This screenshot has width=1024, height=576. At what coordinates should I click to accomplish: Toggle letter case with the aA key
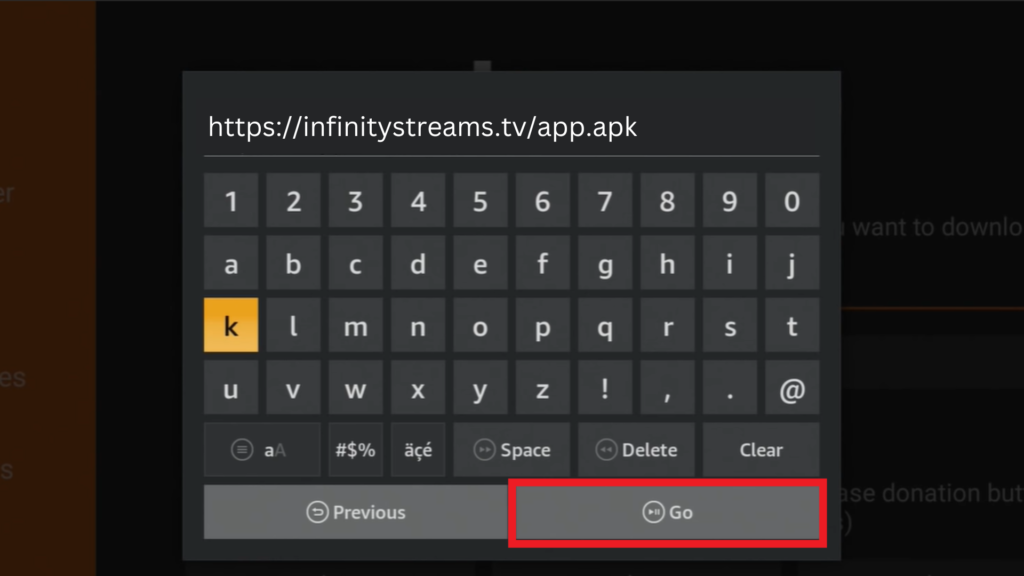pyautogui.click(x=262, y=450)
